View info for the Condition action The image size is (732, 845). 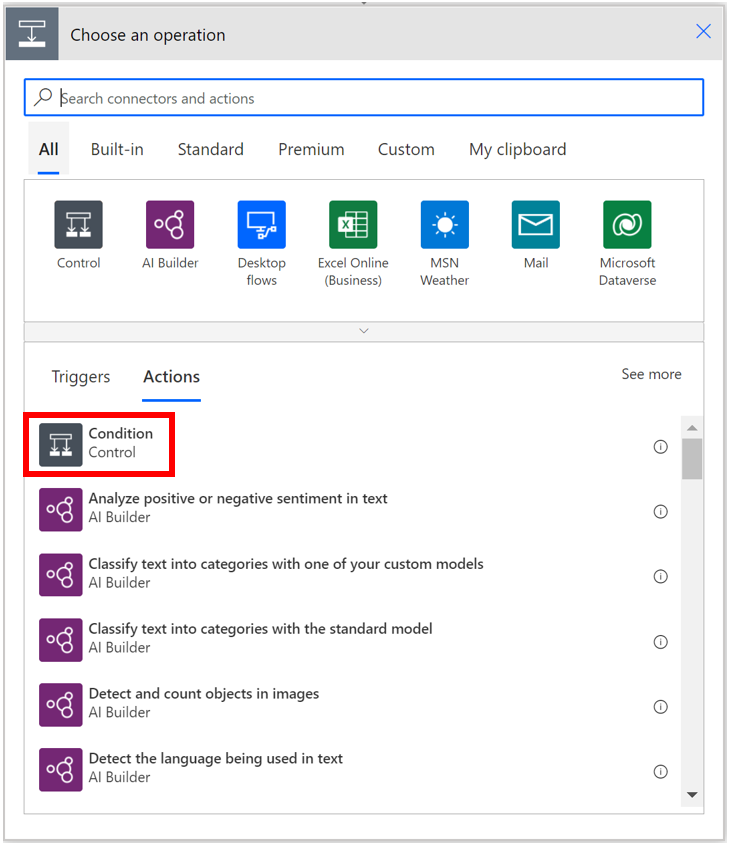tap(660, 447)
